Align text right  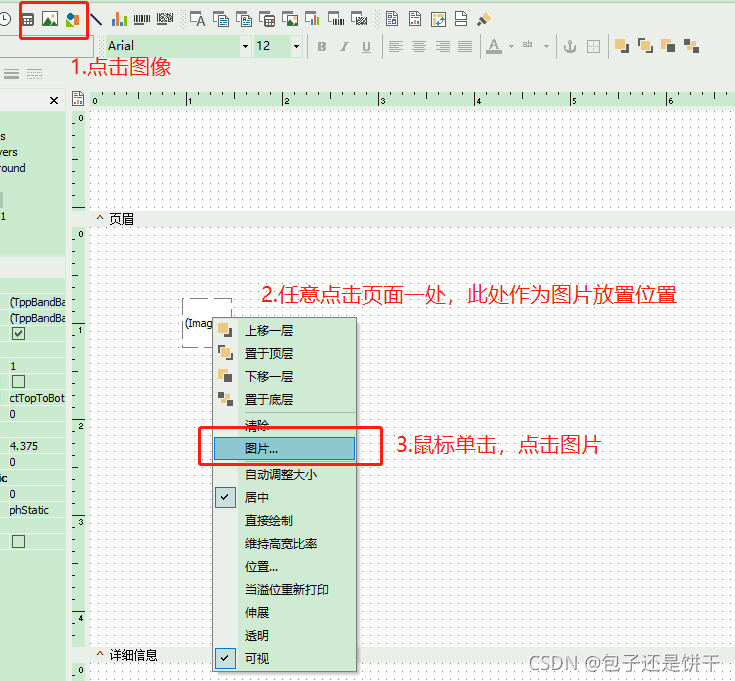tap(442, 46)
